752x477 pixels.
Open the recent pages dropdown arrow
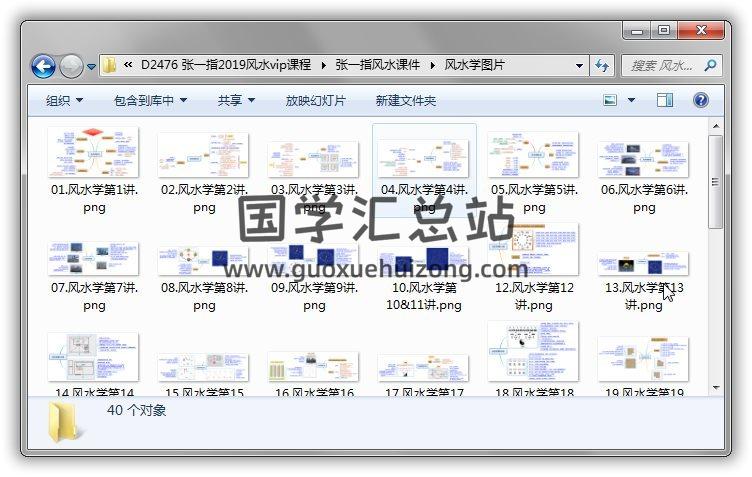91,67
